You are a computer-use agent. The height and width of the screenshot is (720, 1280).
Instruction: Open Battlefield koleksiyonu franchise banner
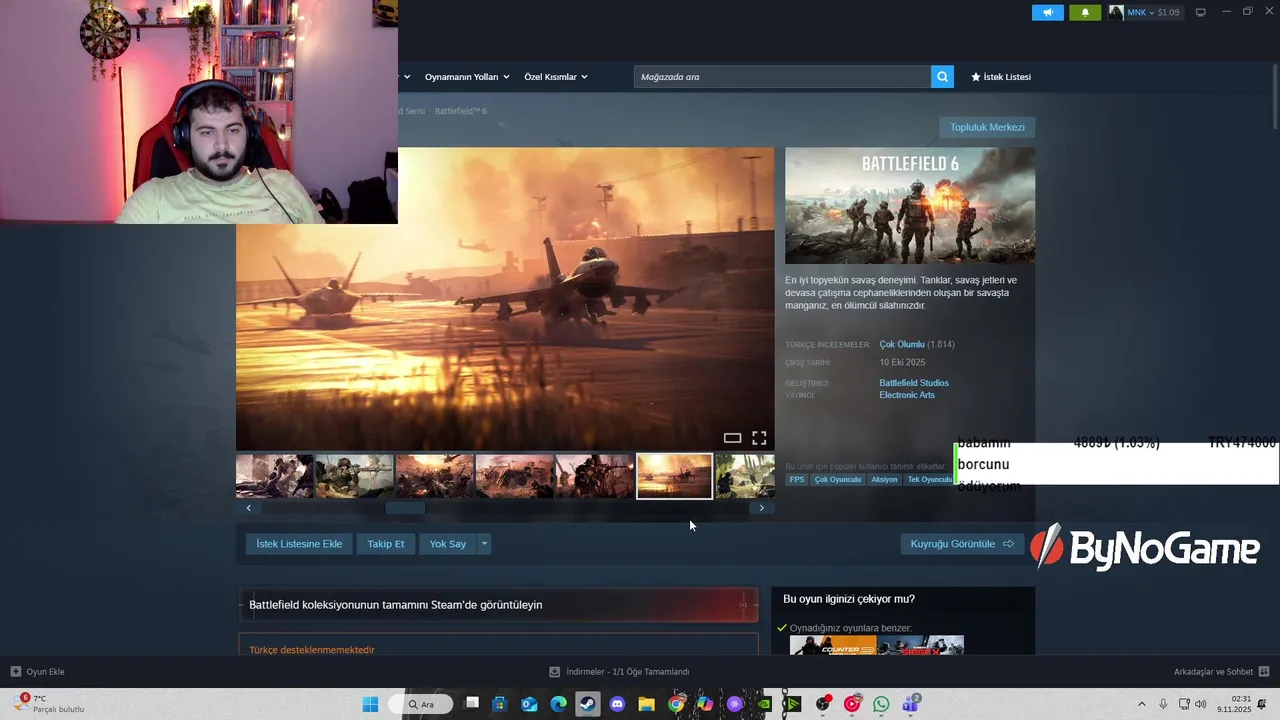point(498,605)
